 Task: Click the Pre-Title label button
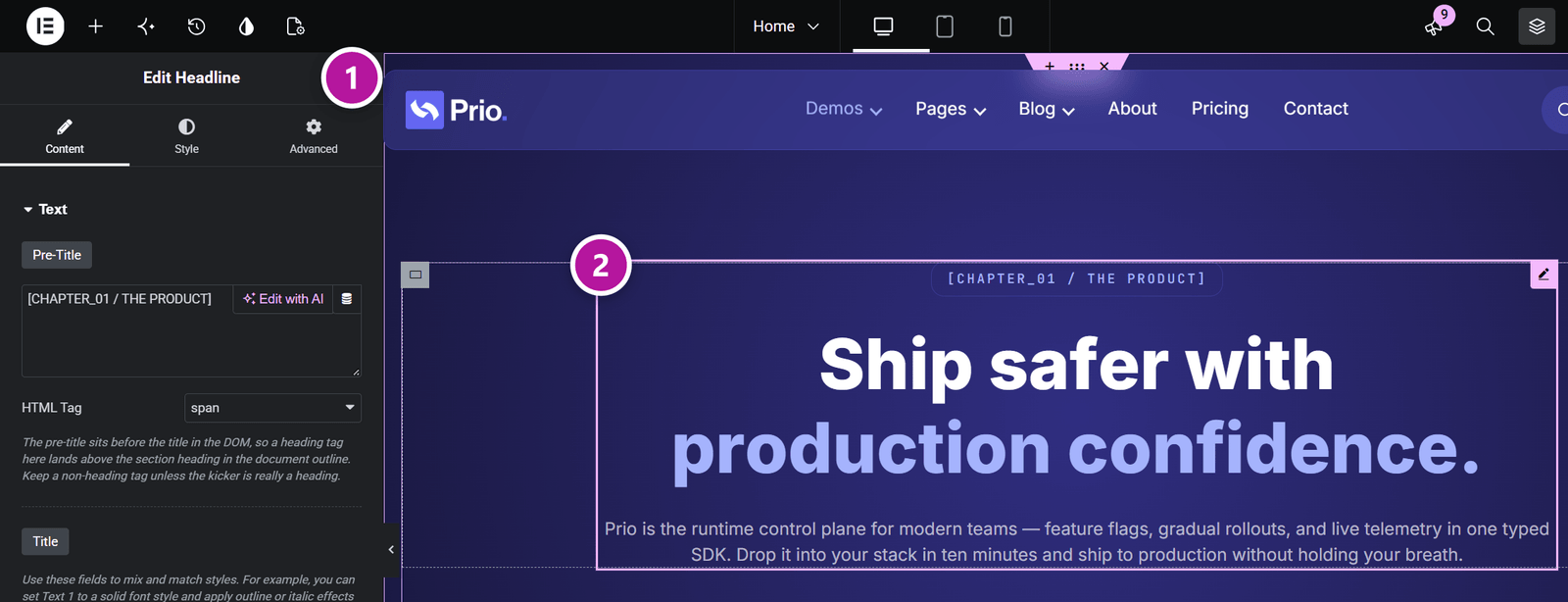pos(57,255)
